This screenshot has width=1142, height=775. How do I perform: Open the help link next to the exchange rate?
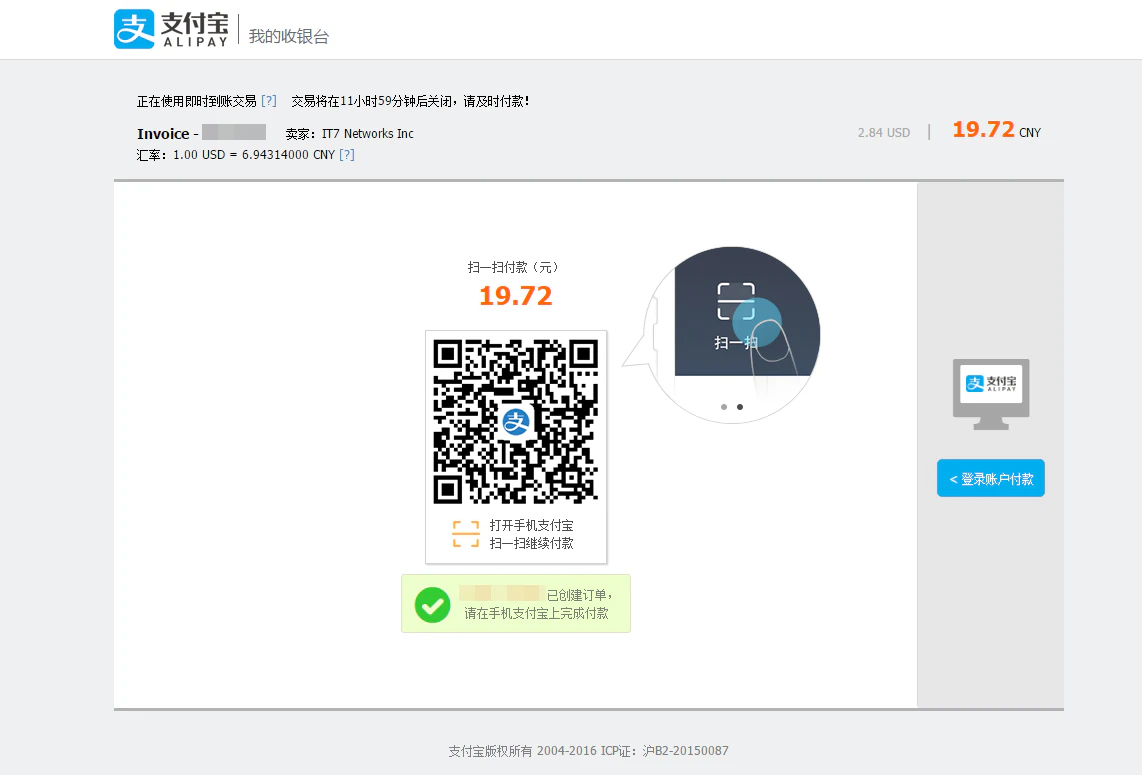point(347,154)
